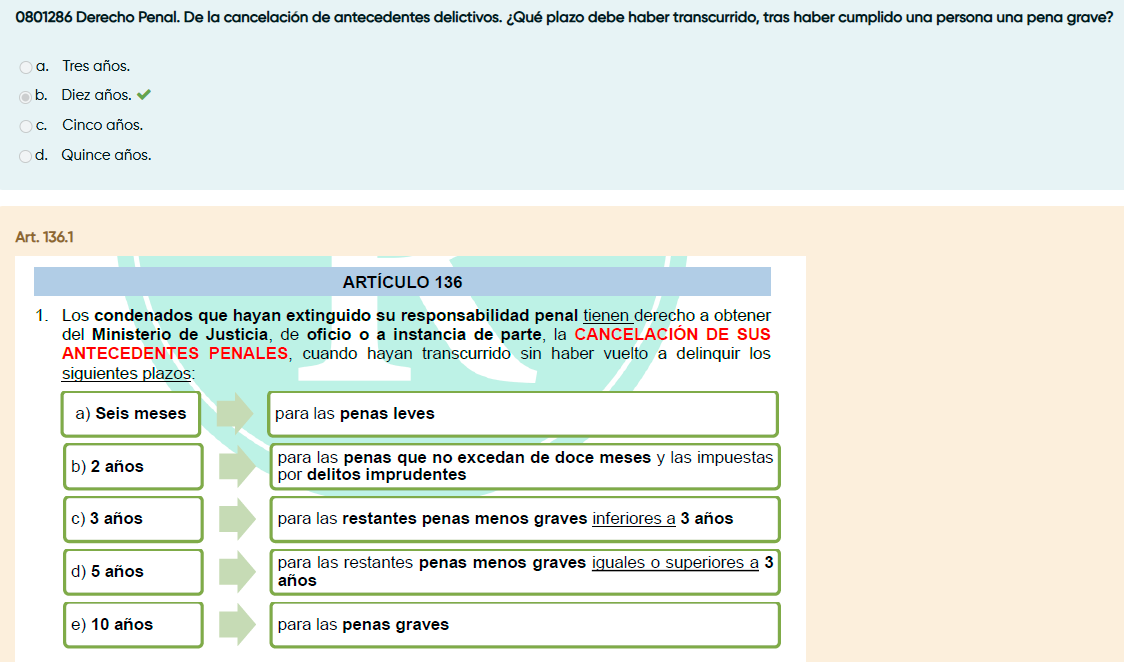Click the 'para las penas leves' box

(x=523, y=414)
